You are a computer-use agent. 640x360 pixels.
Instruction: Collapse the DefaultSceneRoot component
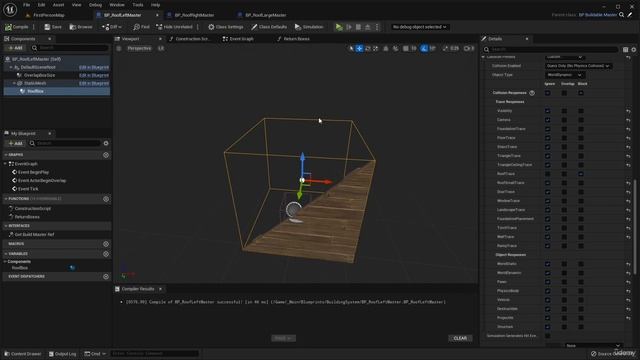tap(11, 67)
